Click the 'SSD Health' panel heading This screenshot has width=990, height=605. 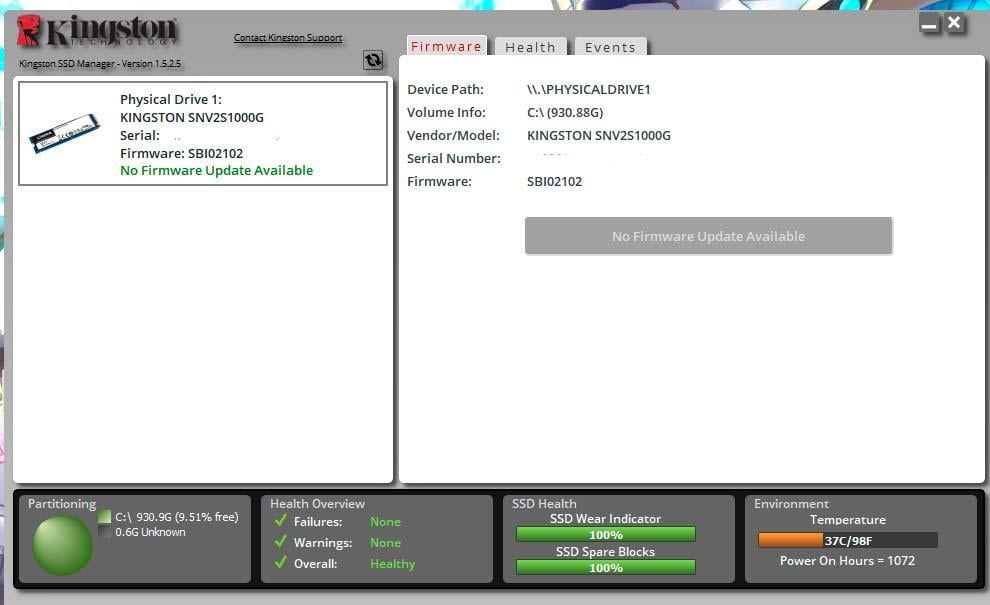click(x=544, y=504)
